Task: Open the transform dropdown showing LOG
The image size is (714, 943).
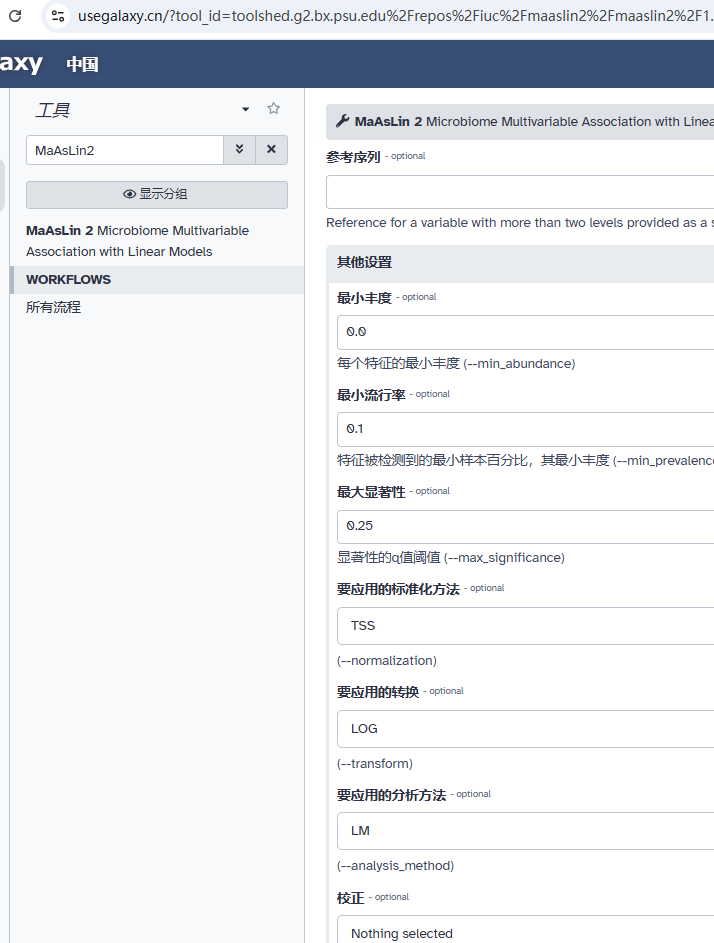Action: pos(526,728)
